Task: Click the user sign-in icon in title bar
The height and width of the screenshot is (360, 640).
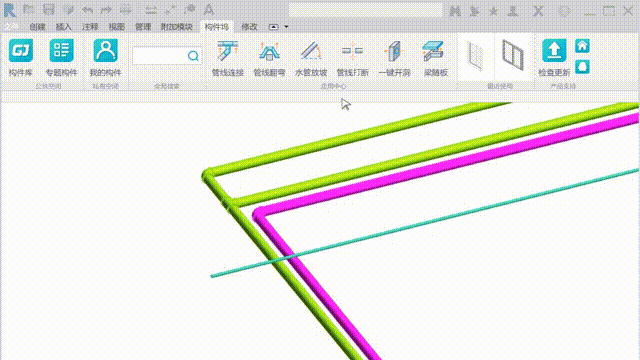Action: [513, 11]
